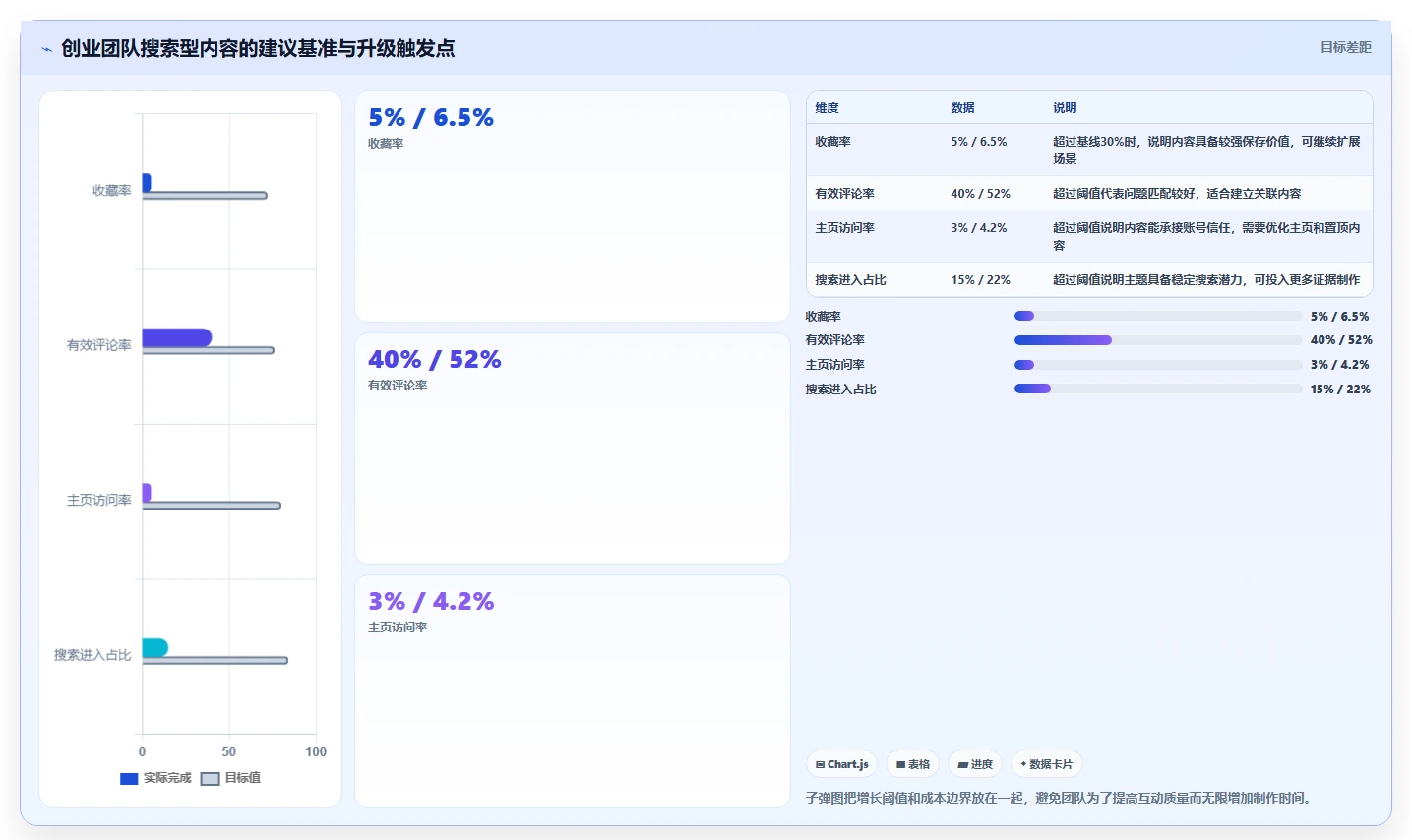
Task: Click the 5% / 6.5% value in the table
Action: 979,142
